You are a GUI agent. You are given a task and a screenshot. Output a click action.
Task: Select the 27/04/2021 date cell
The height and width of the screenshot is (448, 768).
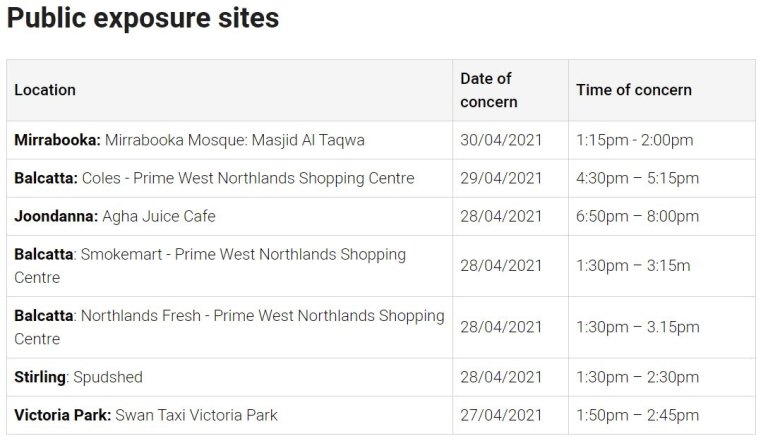[x=501, y=415]
